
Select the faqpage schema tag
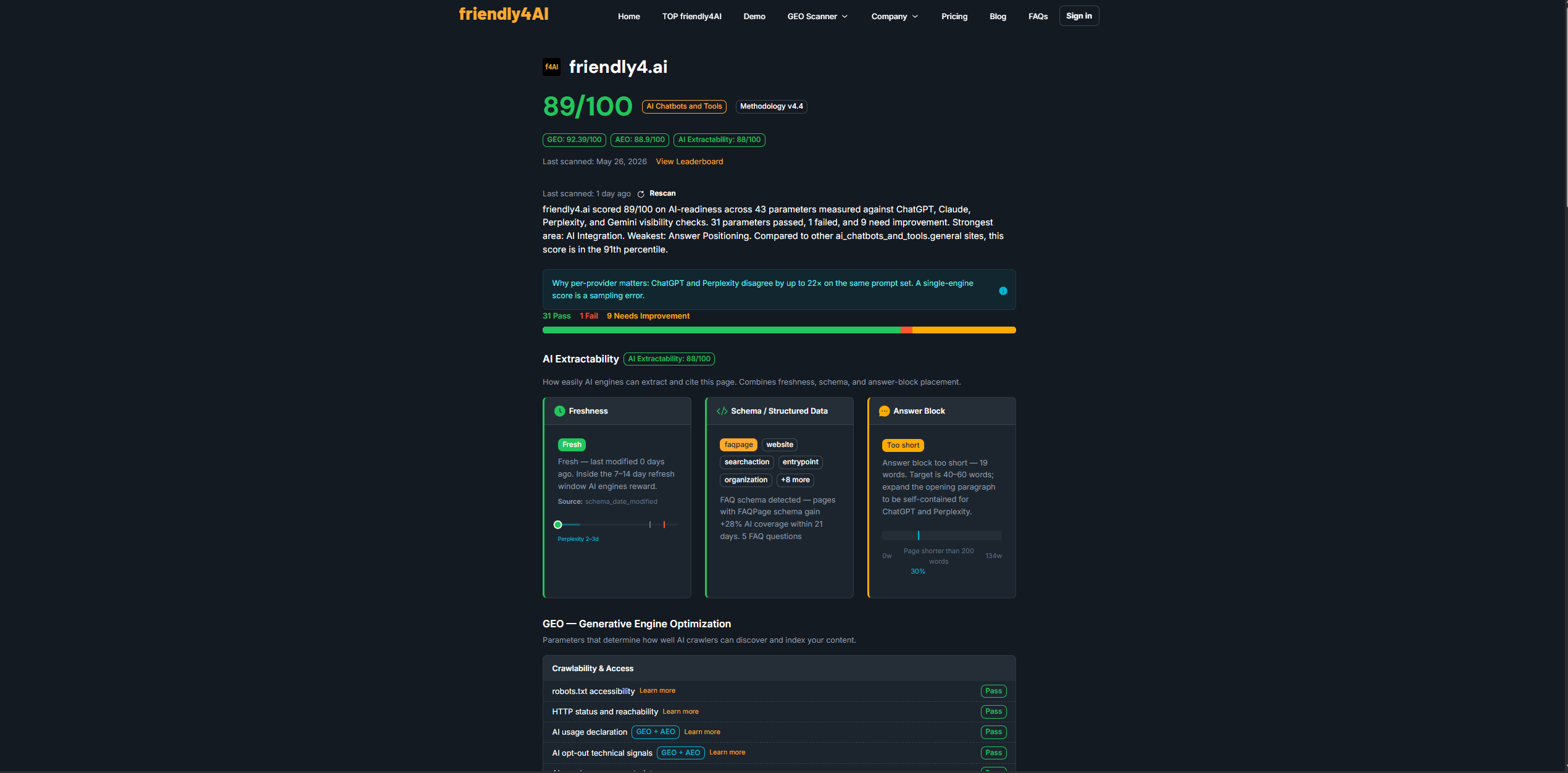tap(738, 445)
